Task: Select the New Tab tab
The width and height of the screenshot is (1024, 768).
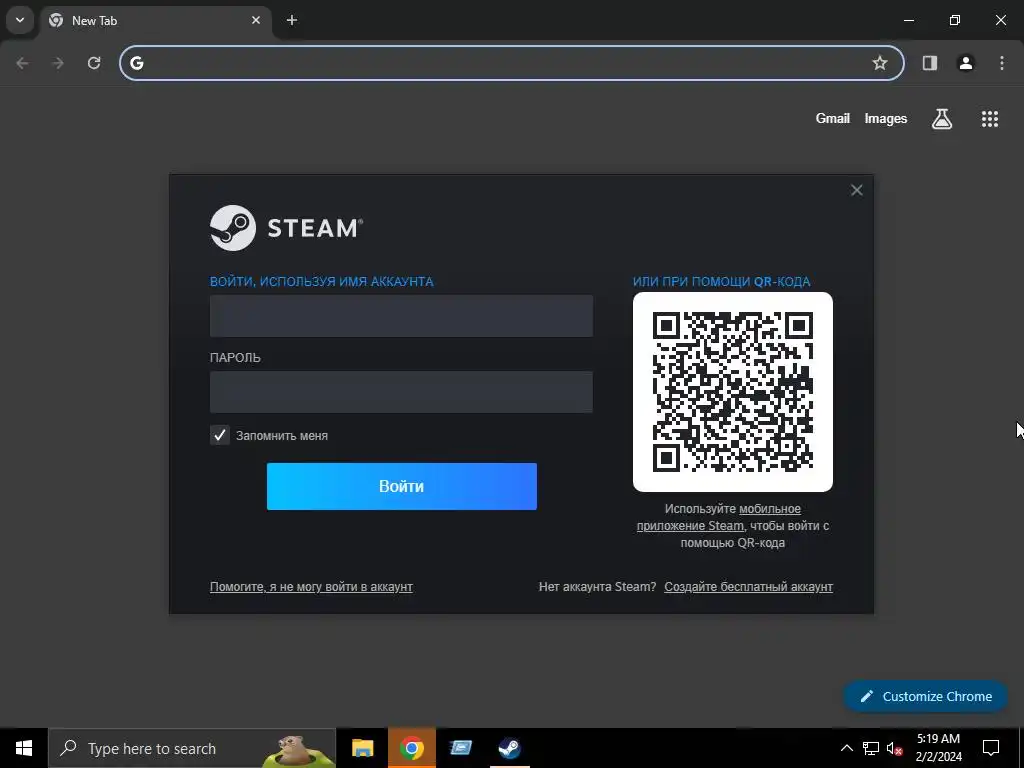Action: 155,20
